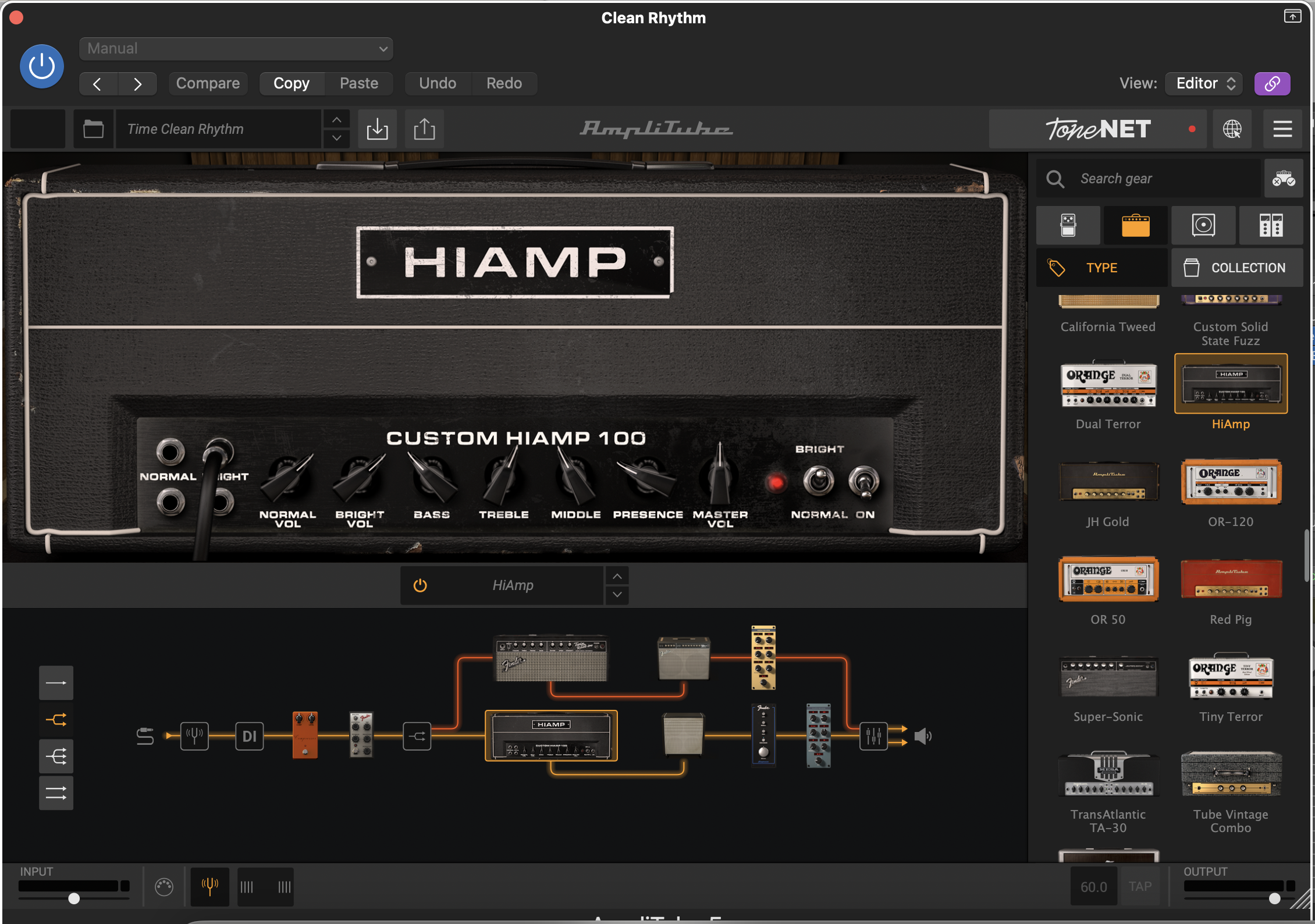This screenshot has height=924, width=1315.
Task: Choose the single series signal chain layout
Action: 56,683
